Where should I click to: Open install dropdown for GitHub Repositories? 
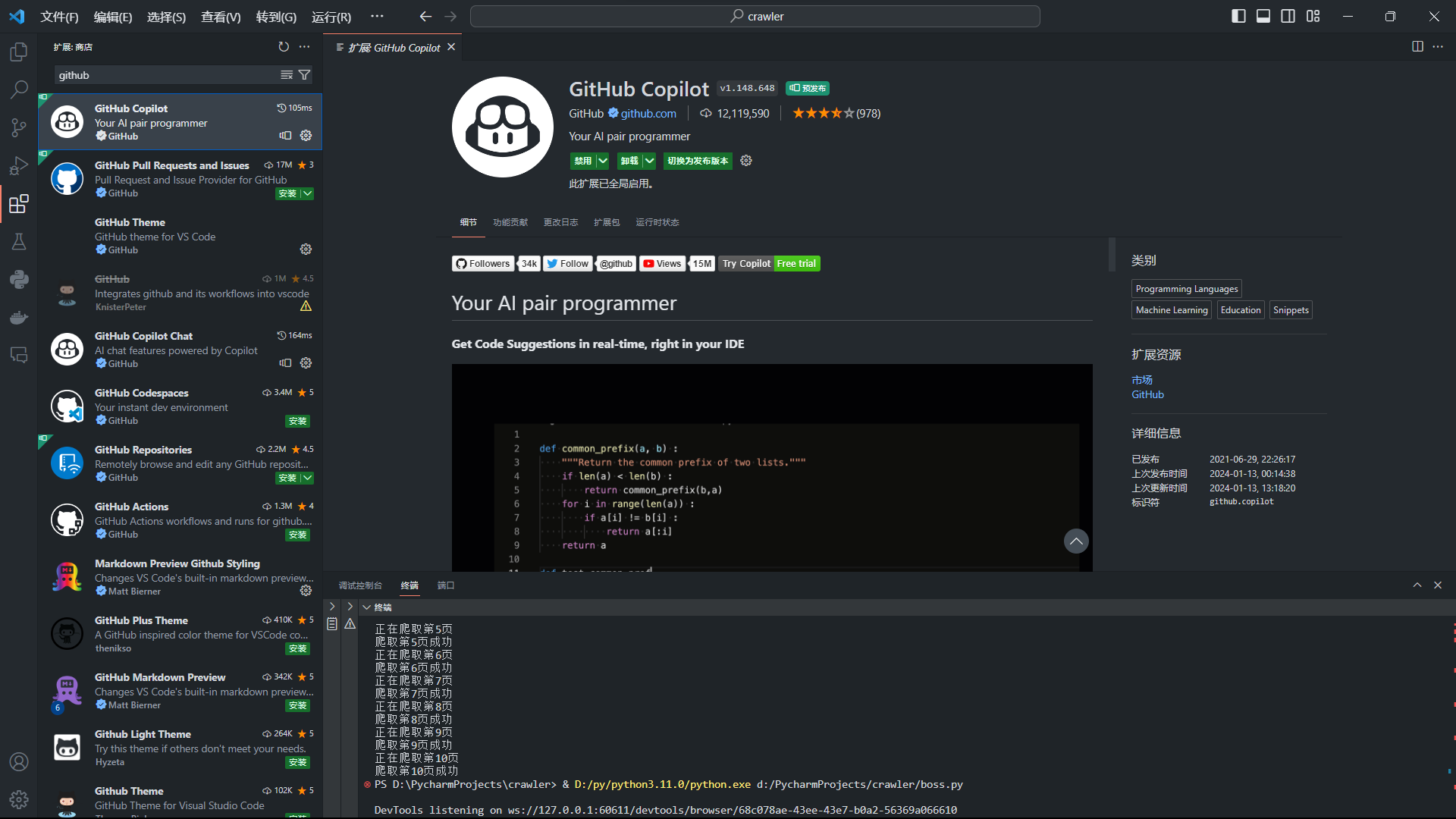307,479
